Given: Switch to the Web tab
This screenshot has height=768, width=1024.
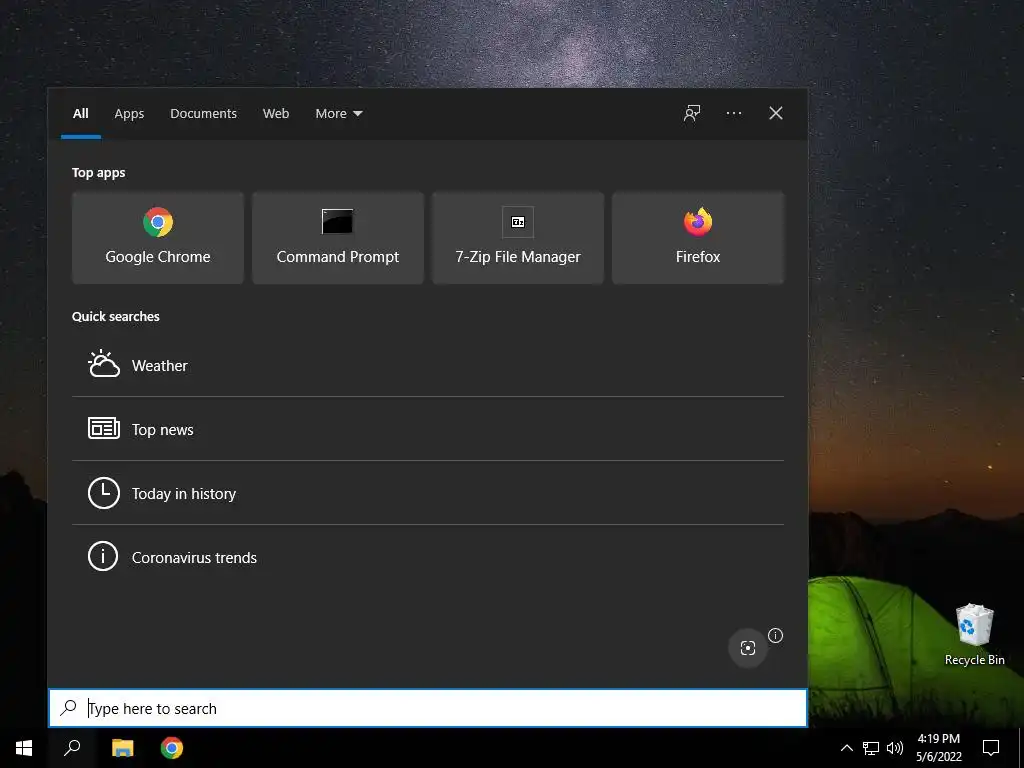Looking at the screenshot, I should [276, 114].
